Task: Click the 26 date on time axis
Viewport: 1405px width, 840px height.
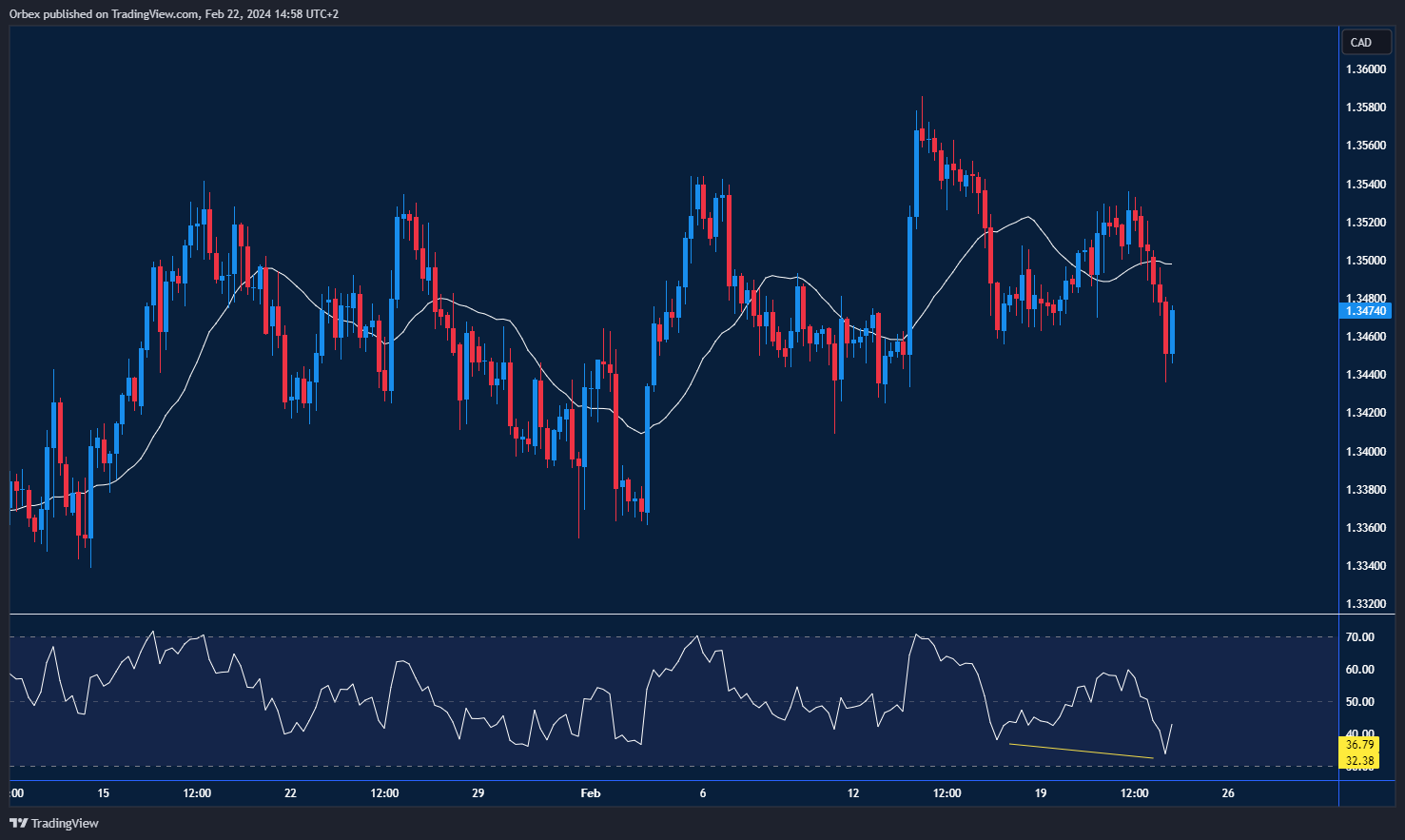Action: click(x=1228, y=793)
